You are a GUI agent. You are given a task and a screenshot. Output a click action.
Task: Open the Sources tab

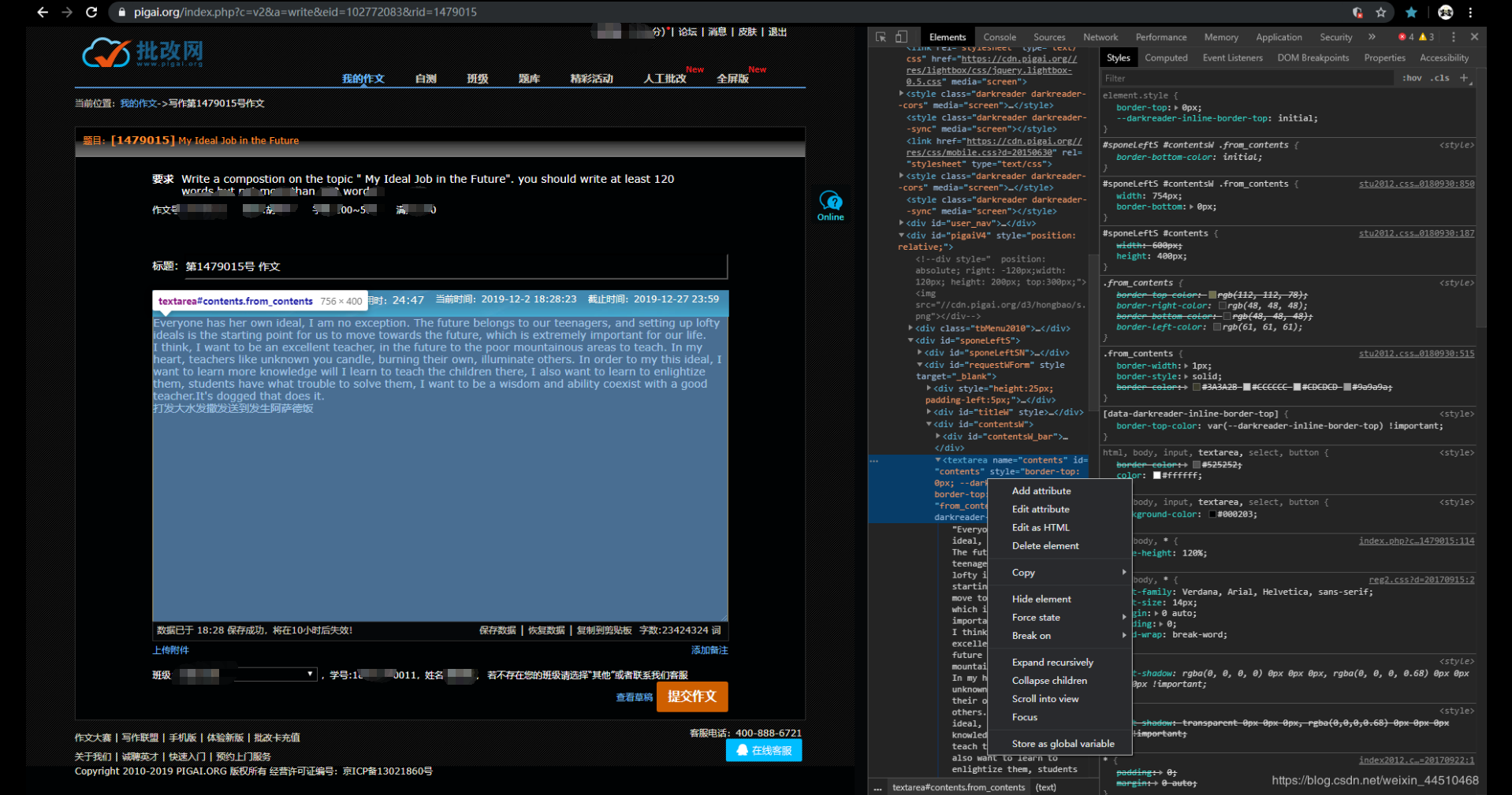1049,37
